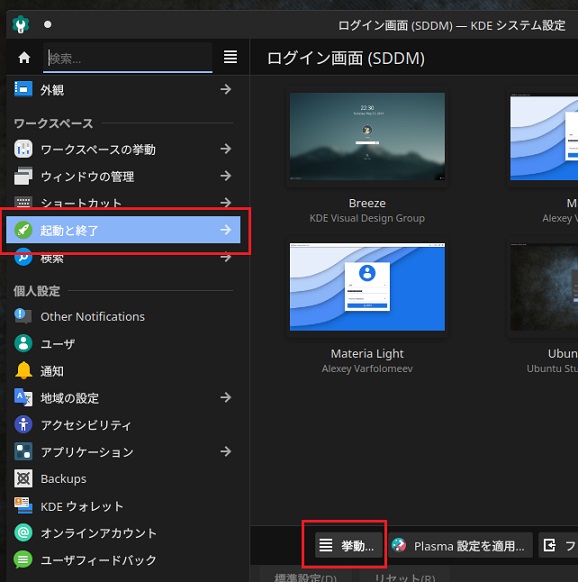The width and height of the screenshot is (578, 582).
Task: Focus the 検索 search input field
Action: (128, 58)
